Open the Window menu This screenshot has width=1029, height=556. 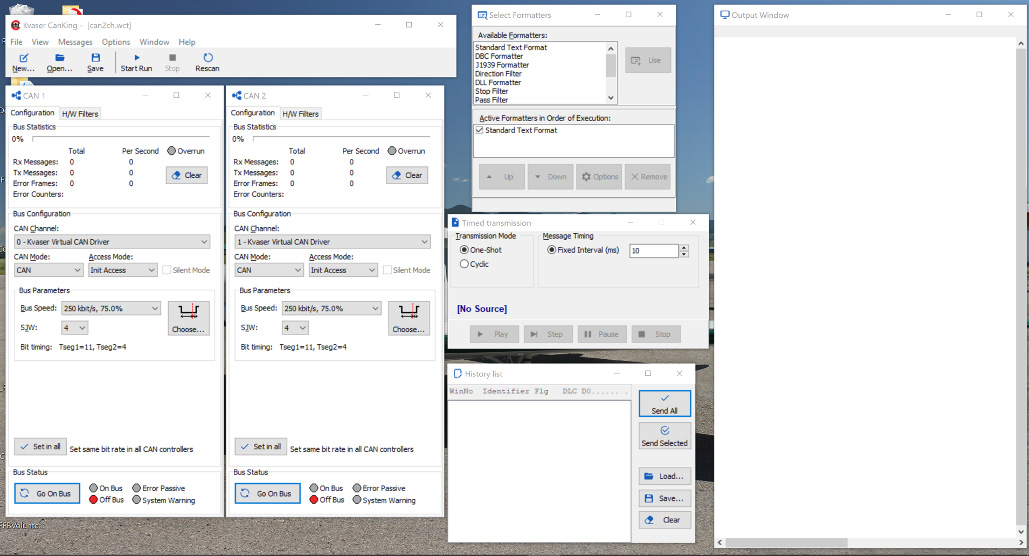click(154, 42)
